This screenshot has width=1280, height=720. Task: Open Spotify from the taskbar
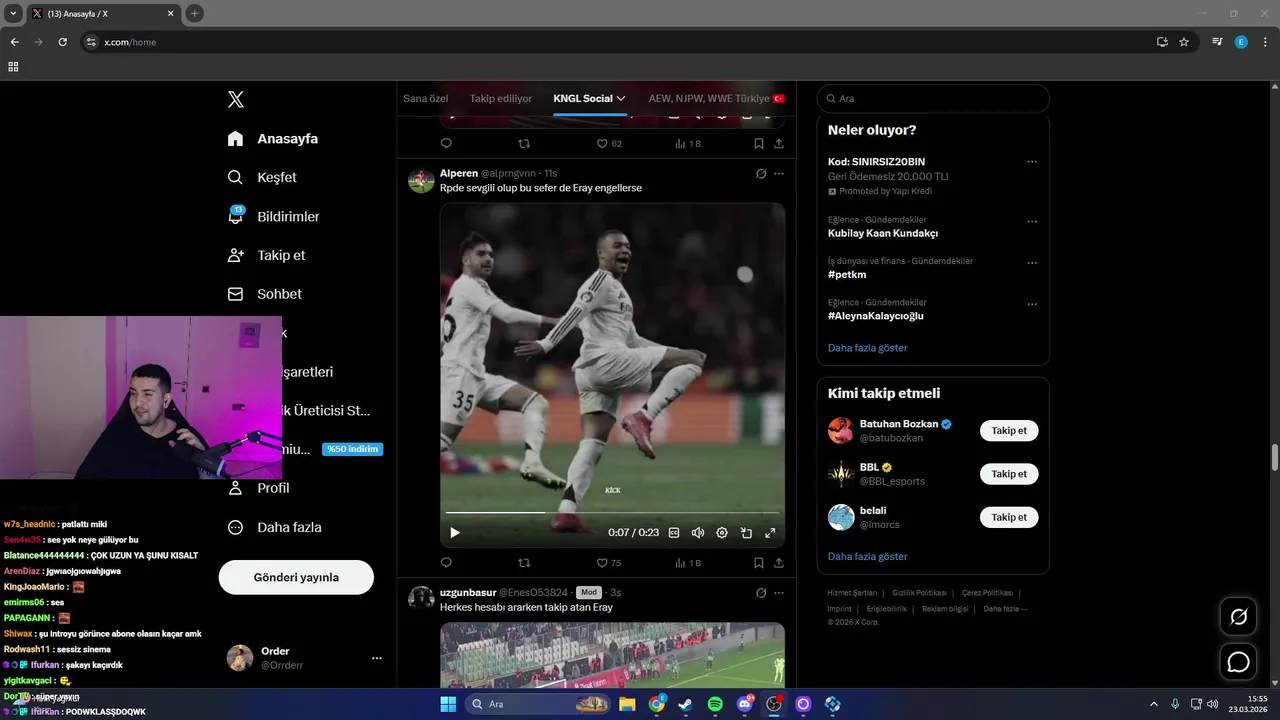(715, 704)
